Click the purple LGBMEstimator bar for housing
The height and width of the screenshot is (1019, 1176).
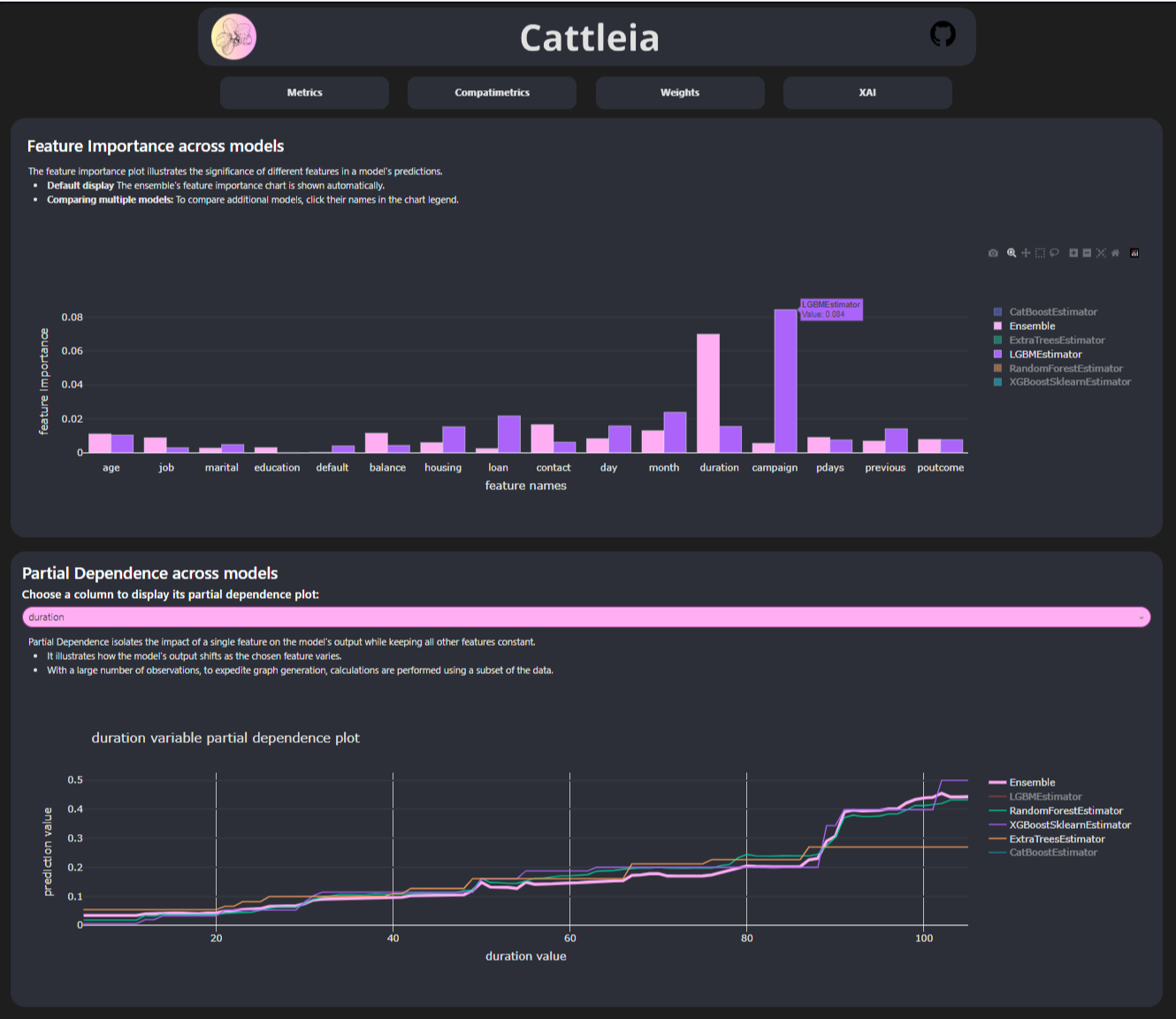tap(454, 440)
